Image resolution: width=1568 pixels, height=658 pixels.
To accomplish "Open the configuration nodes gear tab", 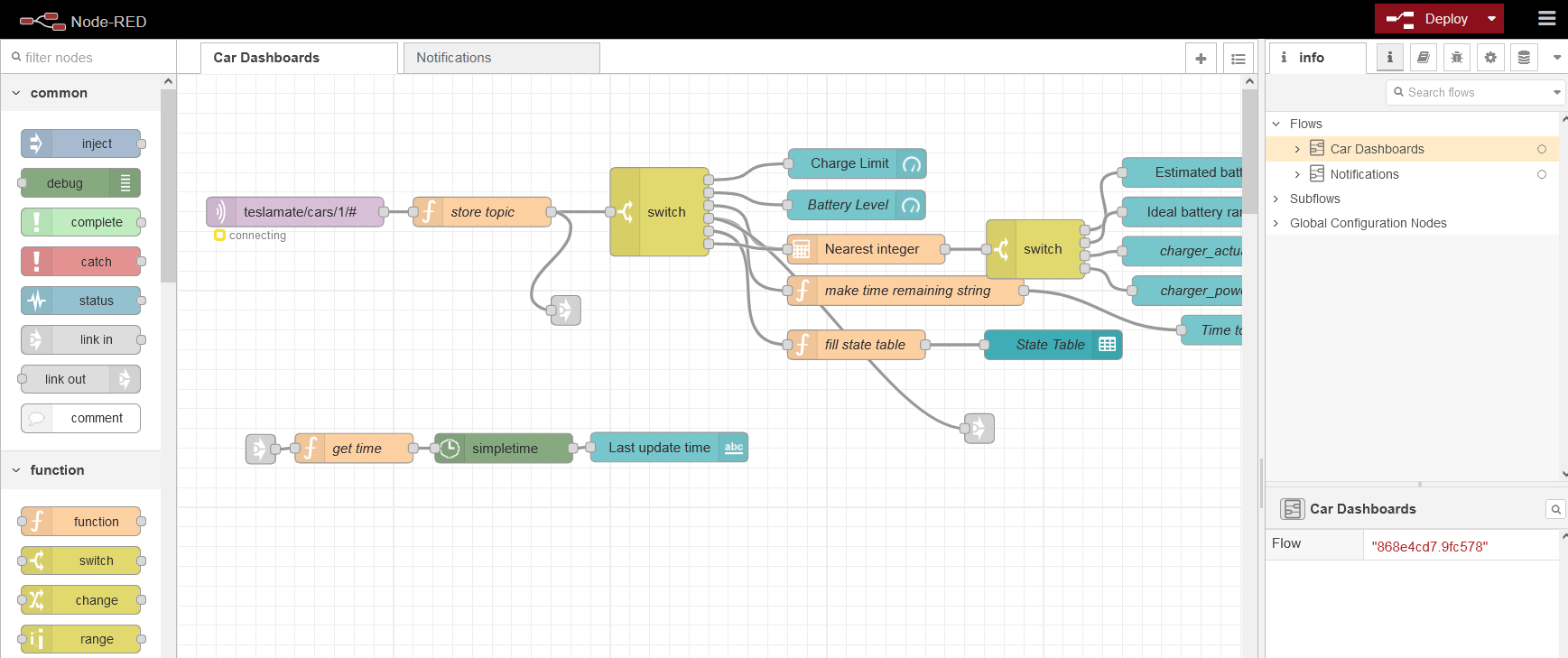I will tap(1490, 58).
